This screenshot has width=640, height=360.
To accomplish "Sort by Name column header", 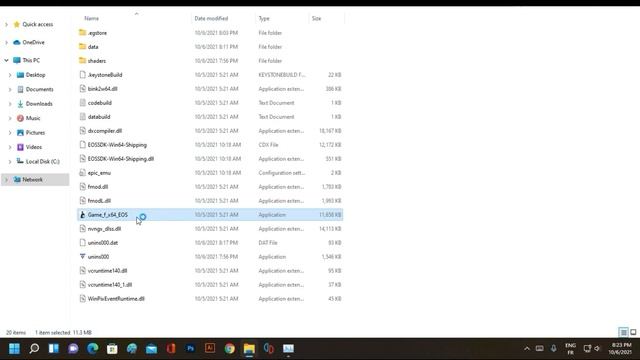I will pos(91,18).
